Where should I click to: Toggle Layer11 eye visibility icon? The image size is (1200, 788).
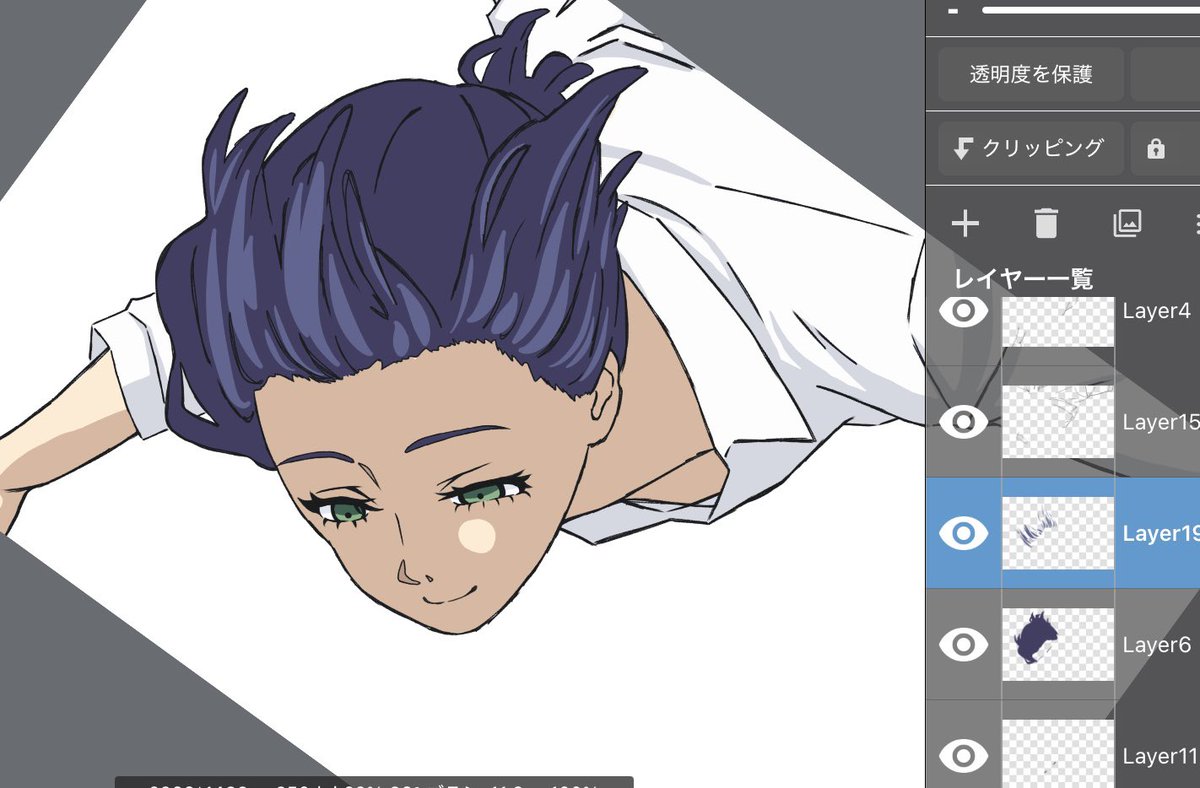click(963, 756)
